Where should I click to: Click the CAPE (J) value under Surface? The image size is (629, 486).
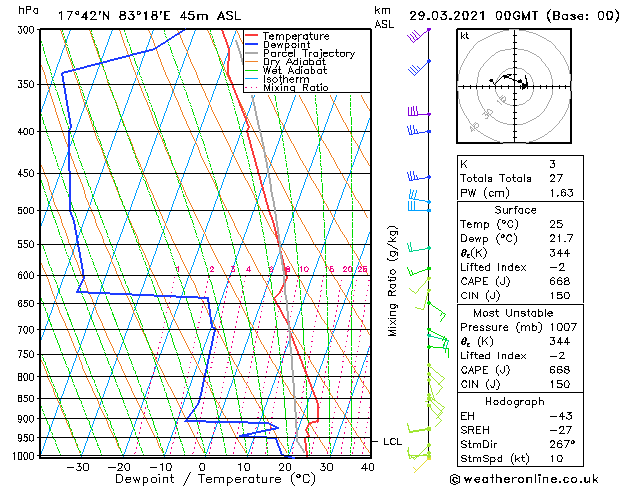tap(560, 281)
